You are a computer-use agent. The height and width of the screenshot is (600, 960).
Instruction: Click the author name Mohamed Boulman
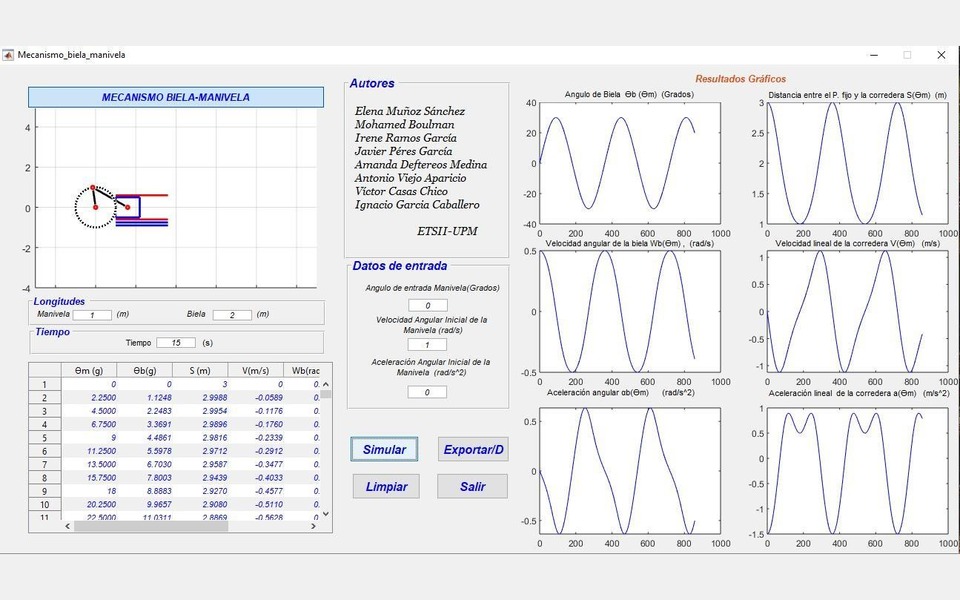pyautogui.click(x=405, y=125)
